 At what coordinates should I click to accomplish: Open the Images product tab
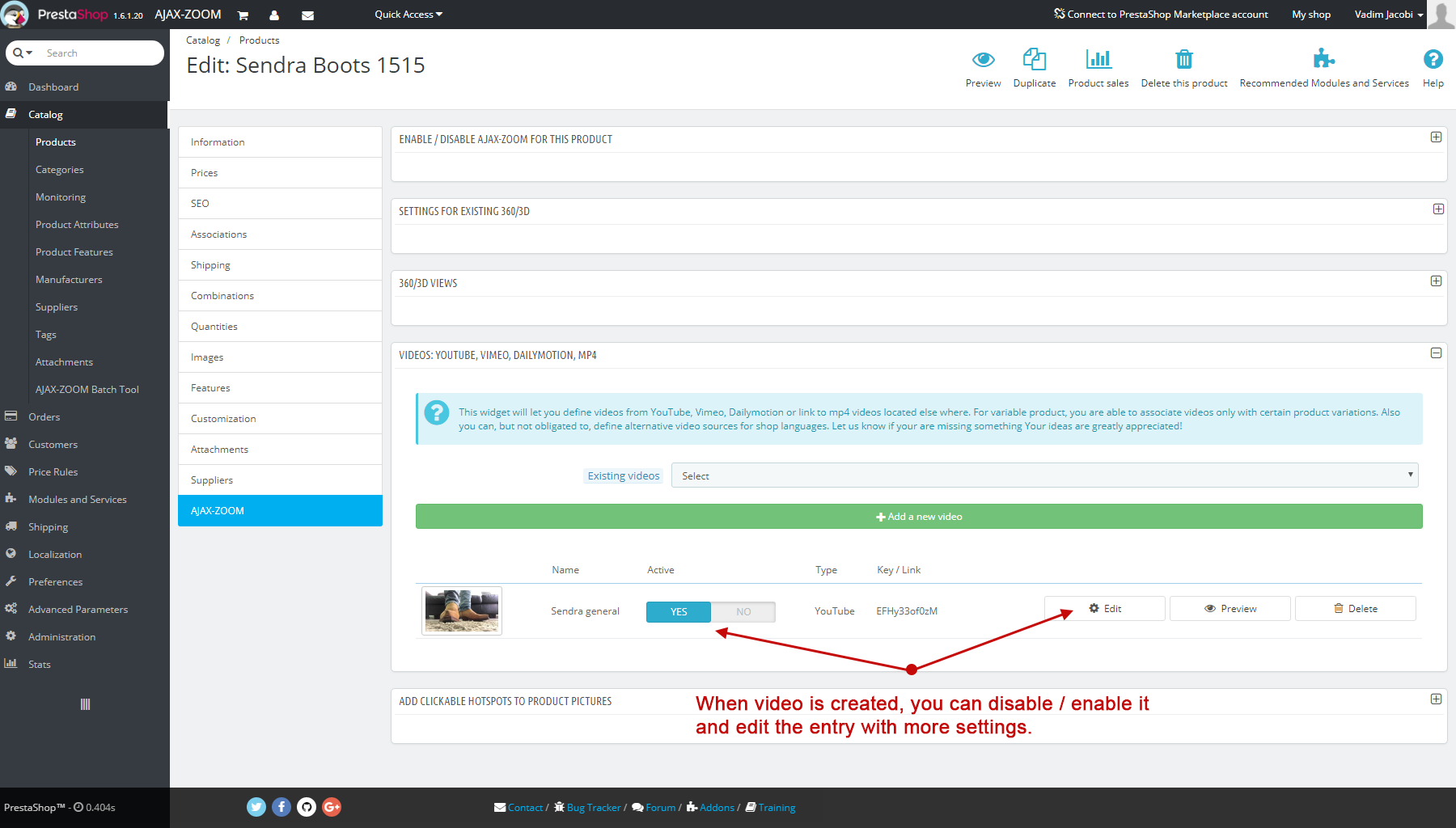(280, 357)
